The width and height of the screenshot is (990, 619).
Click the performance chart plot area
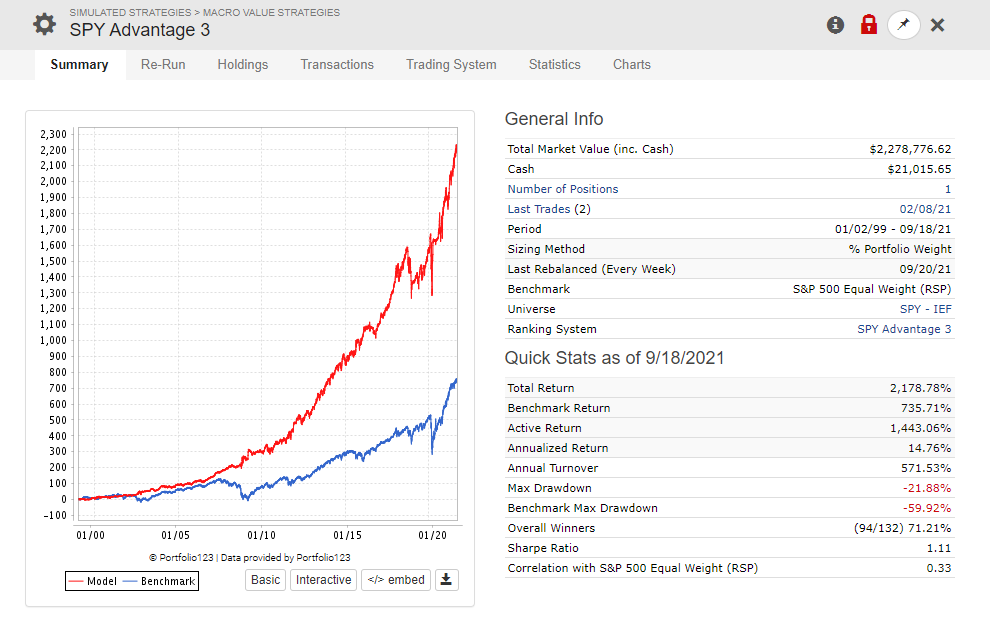[x=266, y=323]
